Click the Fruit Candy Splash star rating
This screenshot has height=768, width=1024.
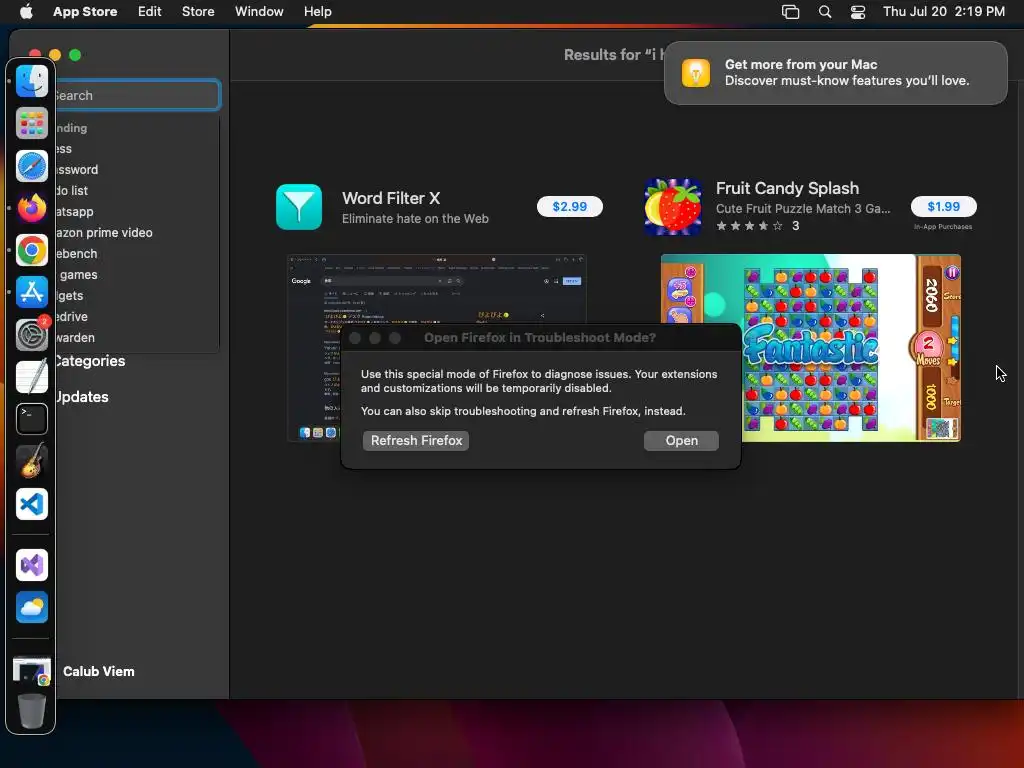click(749, 226)
